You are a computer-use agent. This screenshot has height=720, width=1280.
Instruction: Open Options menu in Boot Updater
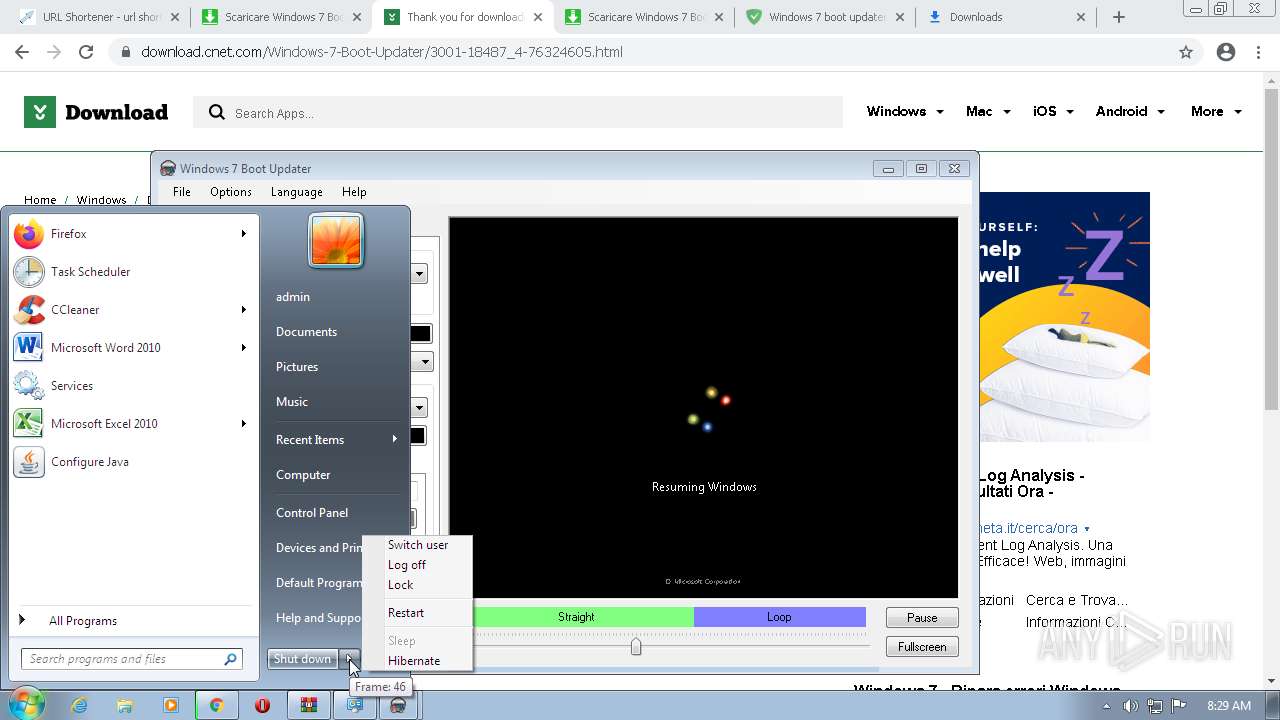click(230, 192)
